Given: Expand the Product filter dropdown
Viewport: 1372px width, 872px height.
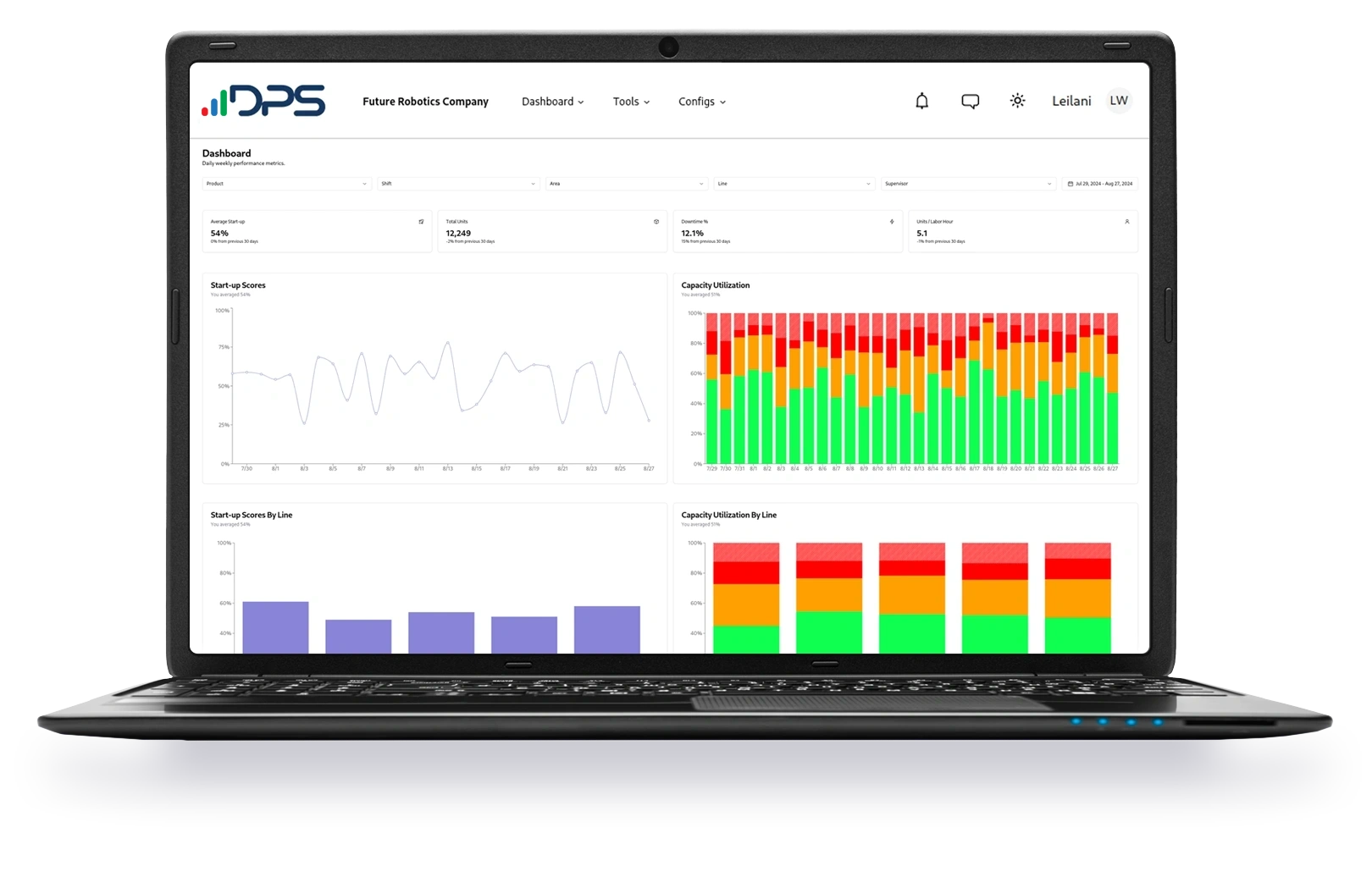Looking at the screenshot, I should (286, 184).
